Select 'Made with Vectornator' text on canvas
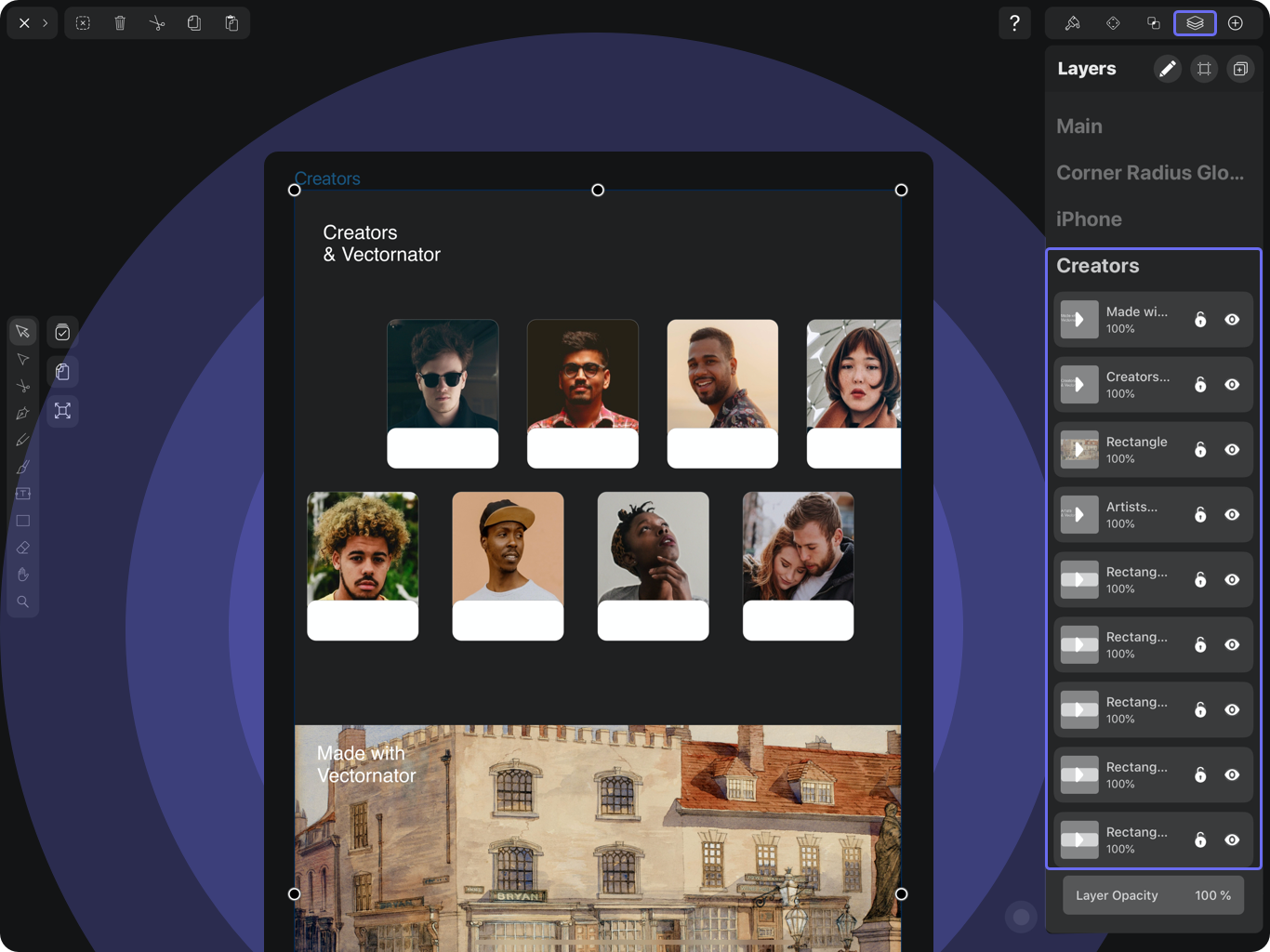 click(x=366, y=764)
